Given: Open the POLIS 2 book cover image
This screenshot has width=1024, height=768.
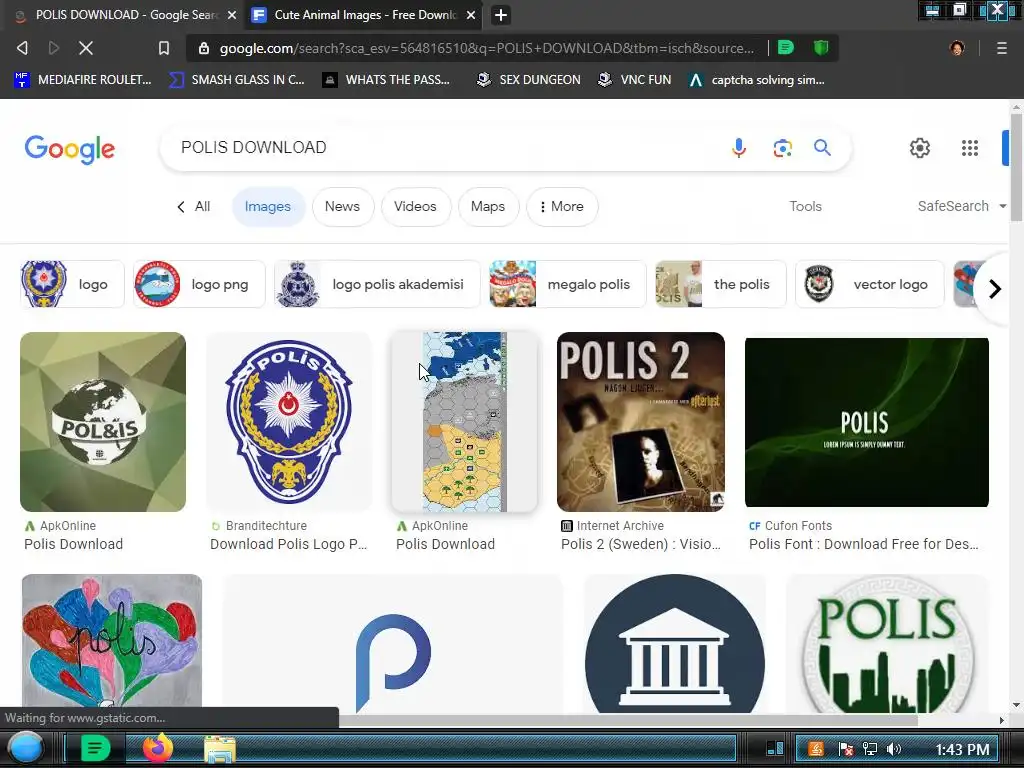Looking at the screenshot, I should [641, 422].
